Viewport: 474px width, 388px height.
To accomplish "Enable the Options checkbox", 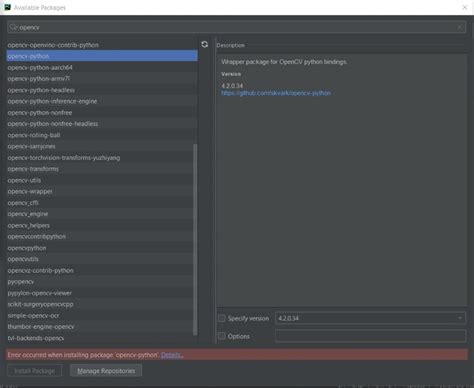I will (222, 336).
